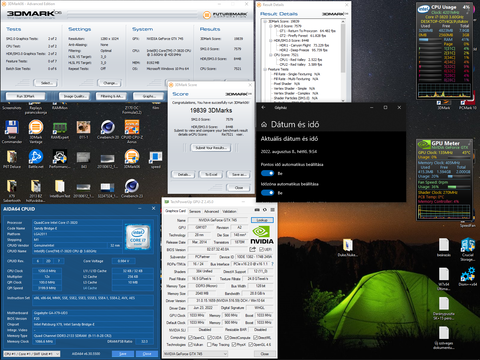The height and width of the screenshot is (360, 480).
Task: Click Result Details scrollbar down arrow
Action: pos(343,100)
